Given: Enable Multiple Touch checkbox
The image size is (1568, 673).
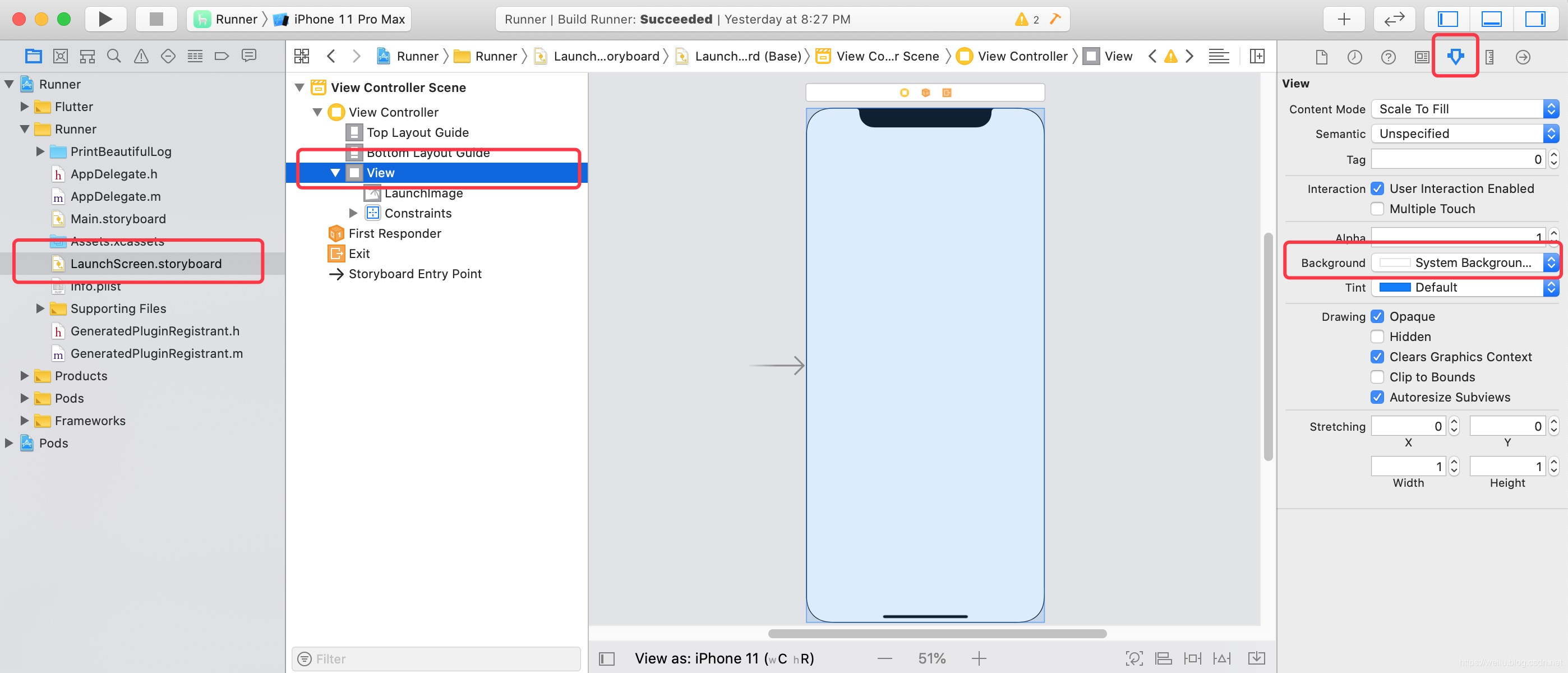Looking at the screenshot, I should point(1377,209).
